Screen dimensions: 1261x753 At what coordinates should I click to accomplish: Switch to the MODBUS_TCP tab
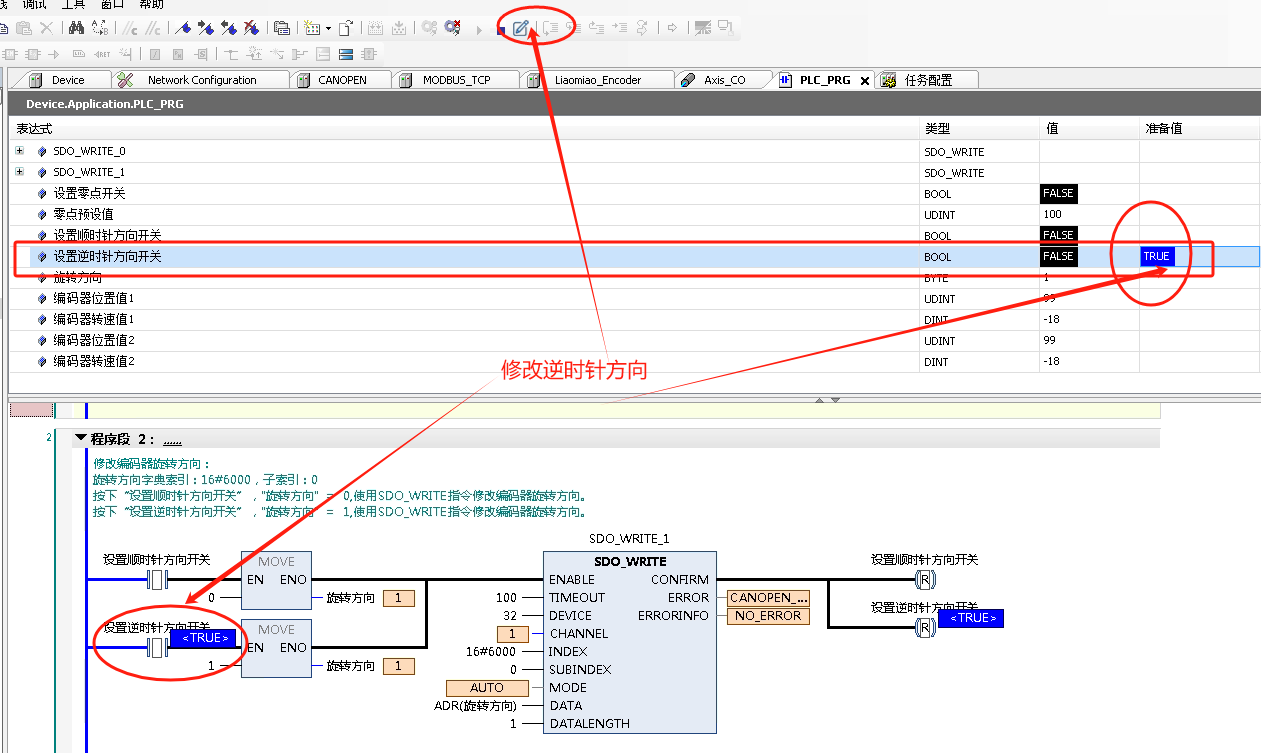click(x=456, y=80)
